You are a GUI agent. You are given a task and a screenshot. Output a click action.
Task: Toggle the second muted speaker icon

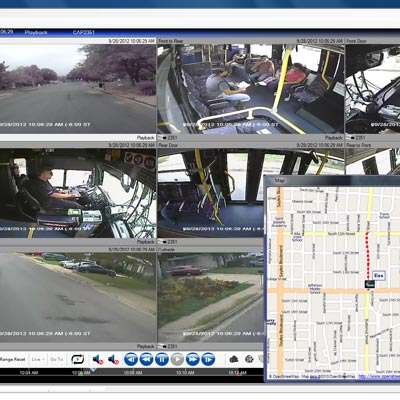pos(113,359)
